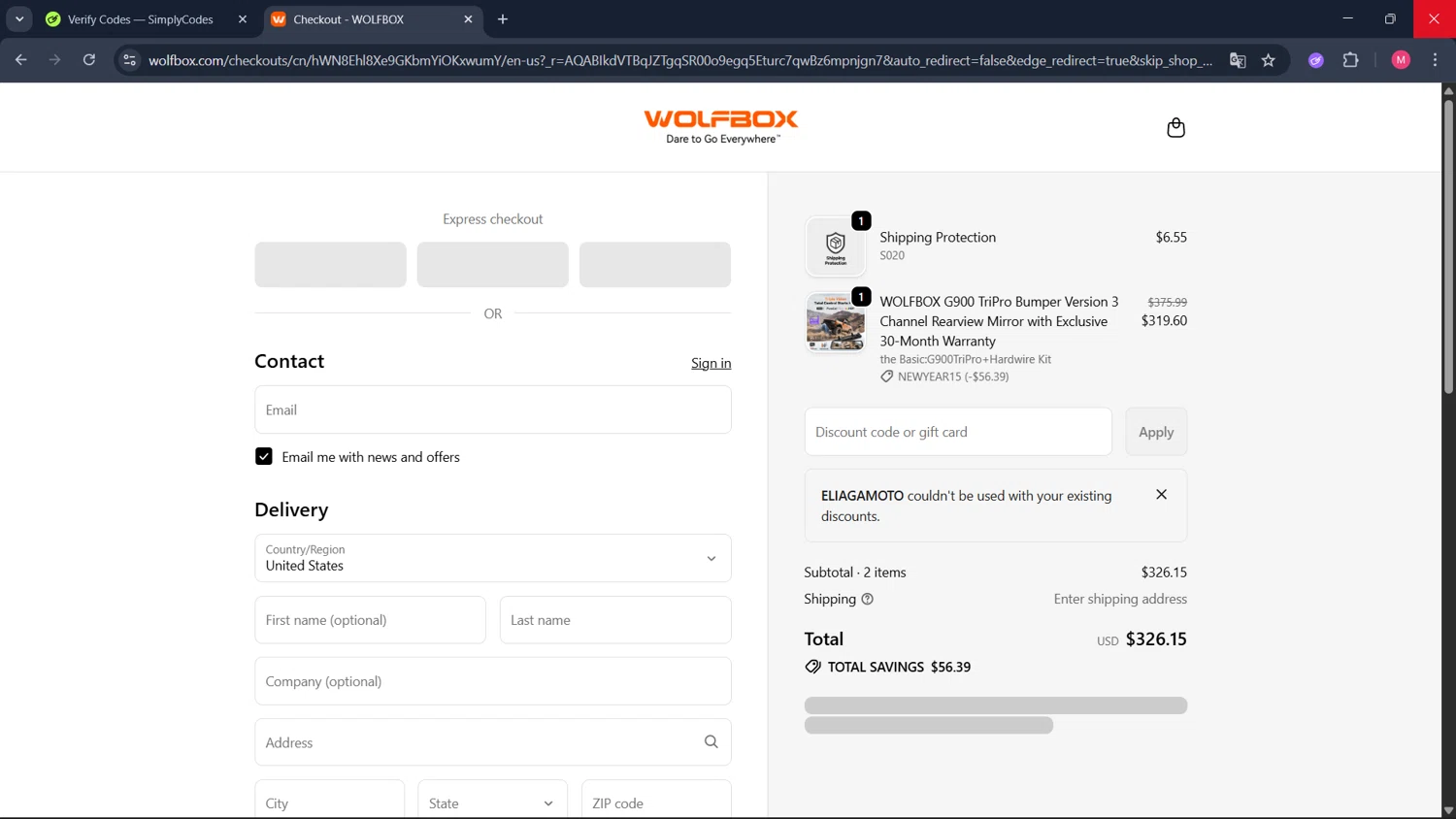
Task: Click the address search magnifier icon
Action: [711, 742]
